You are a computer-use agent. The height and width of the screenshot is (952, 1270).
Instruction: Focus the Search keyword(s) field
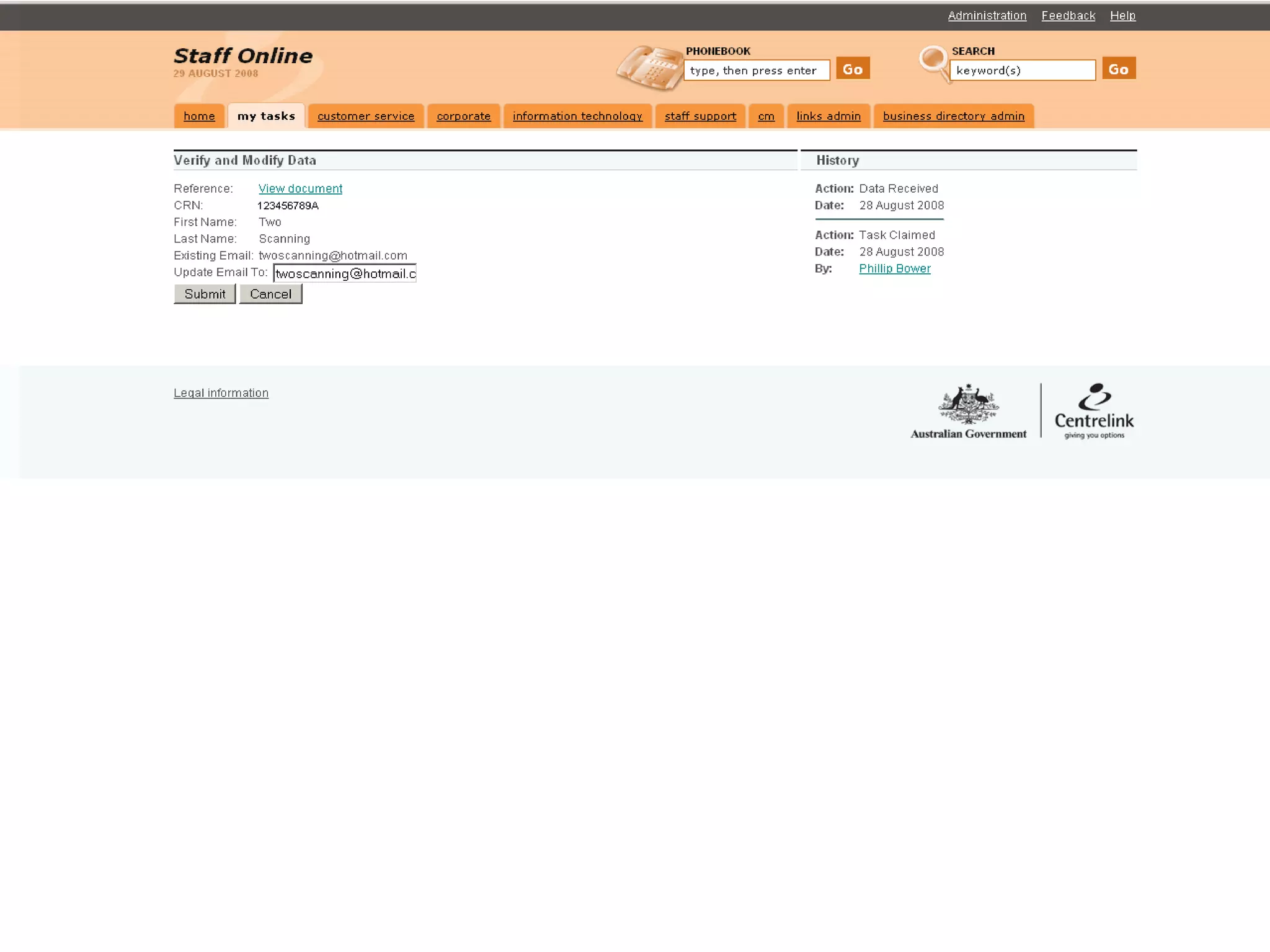1023,70
